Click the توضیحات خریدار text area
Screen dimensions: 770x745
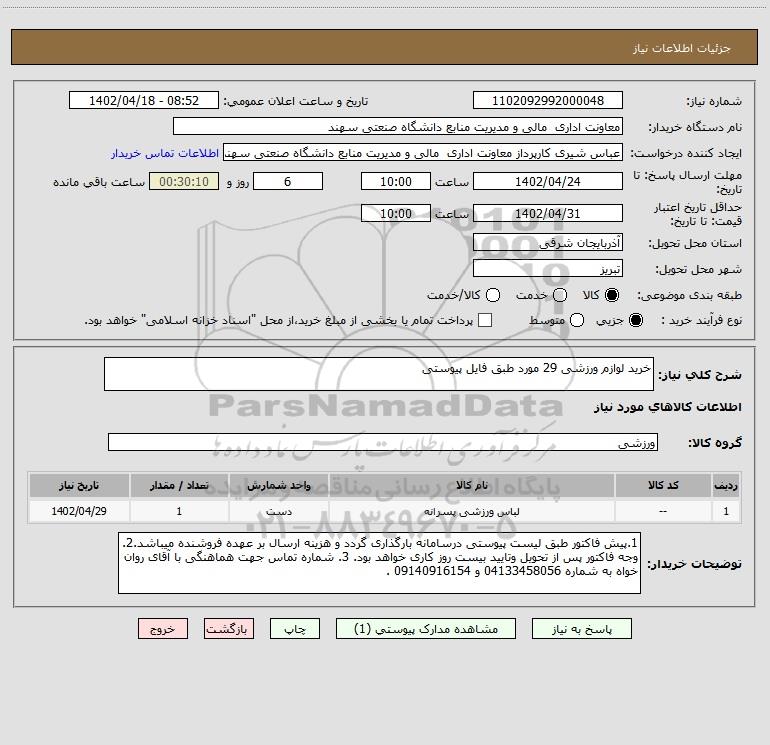(380, 563)
